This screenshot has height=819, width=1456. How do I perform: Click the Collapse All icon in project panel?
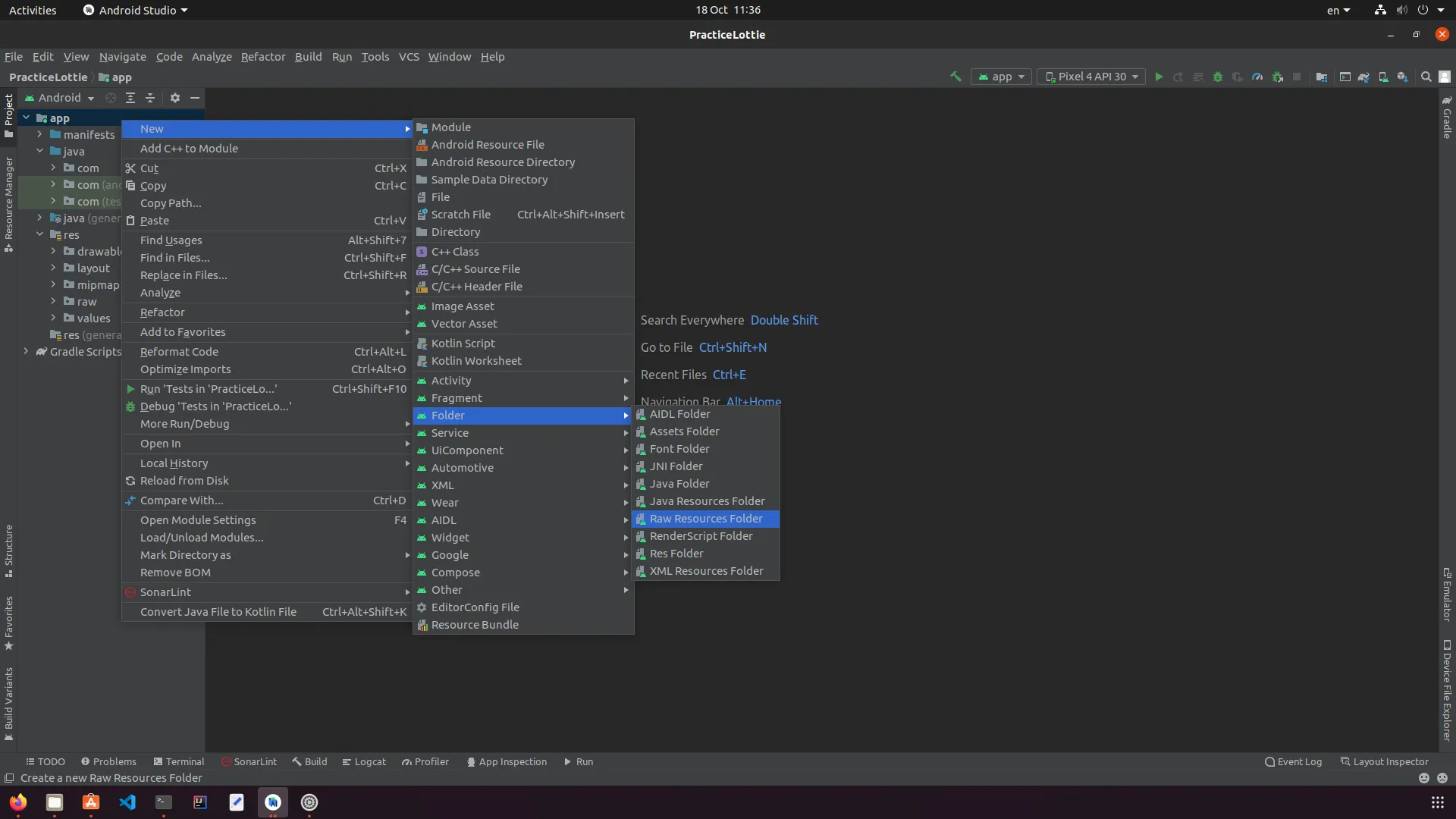150,98
